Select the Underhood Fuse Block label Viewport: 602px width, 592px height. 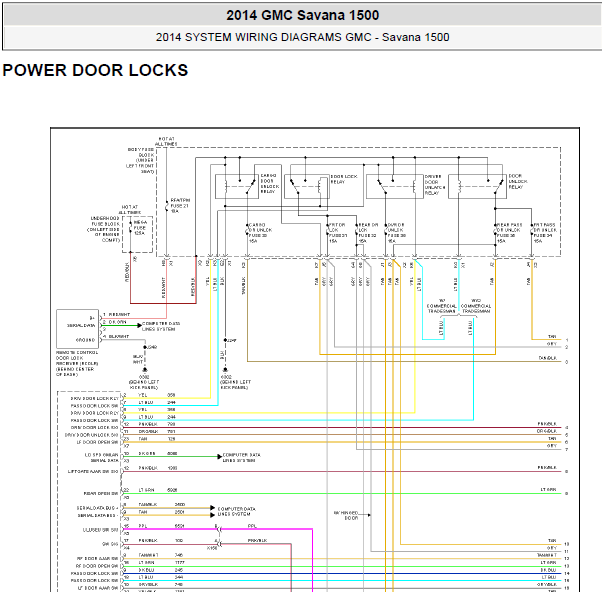point(105,229)
